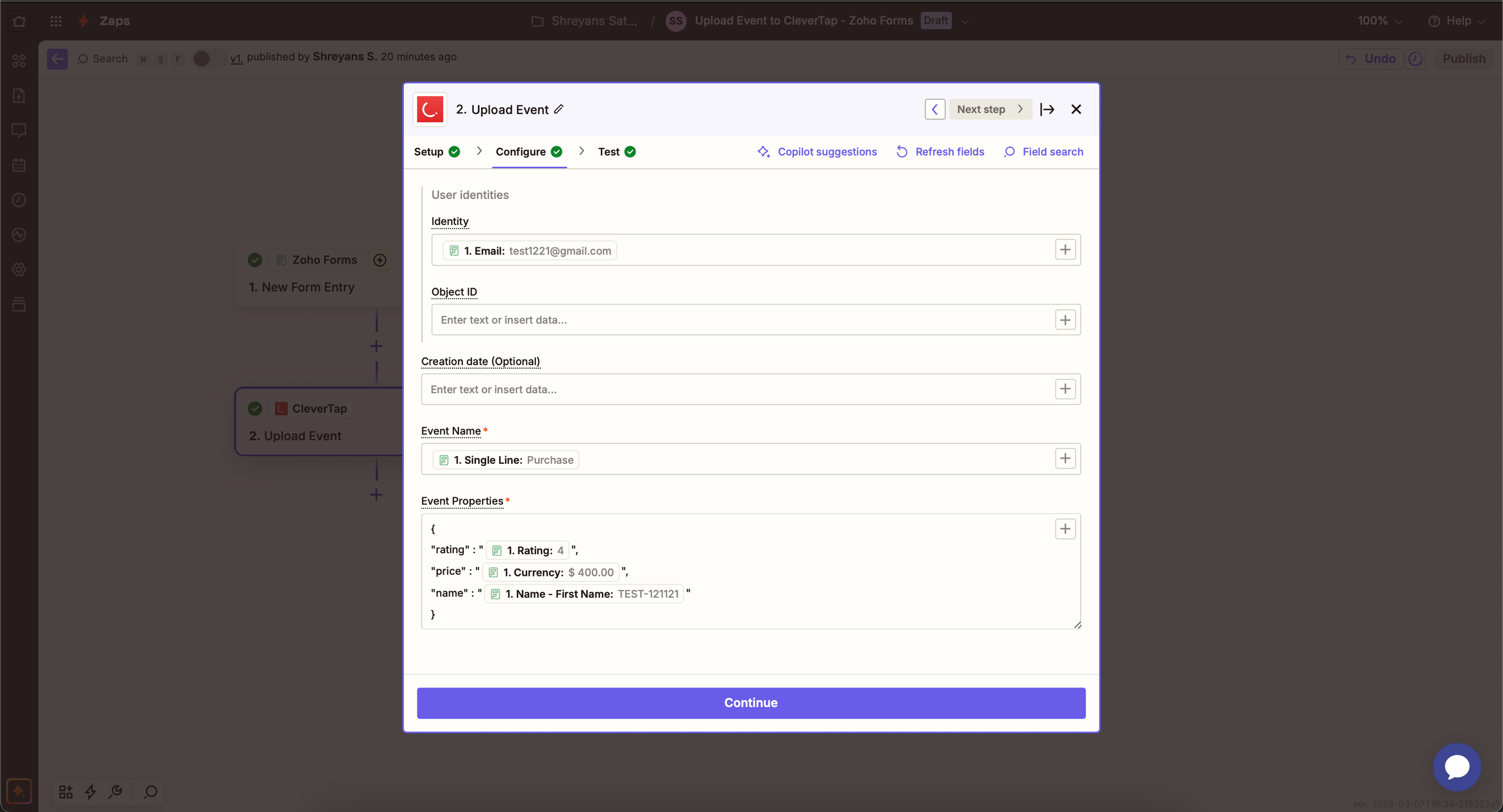This screenshot has height=812, width=1503.
Task: Click the Home icon in top bar
Action: (19, 21)
